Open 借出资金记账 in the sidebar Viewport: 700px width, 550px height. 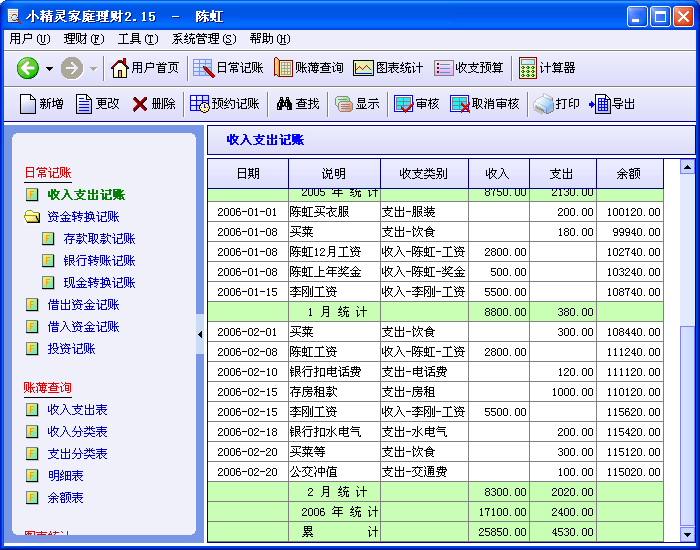point(83,305)
